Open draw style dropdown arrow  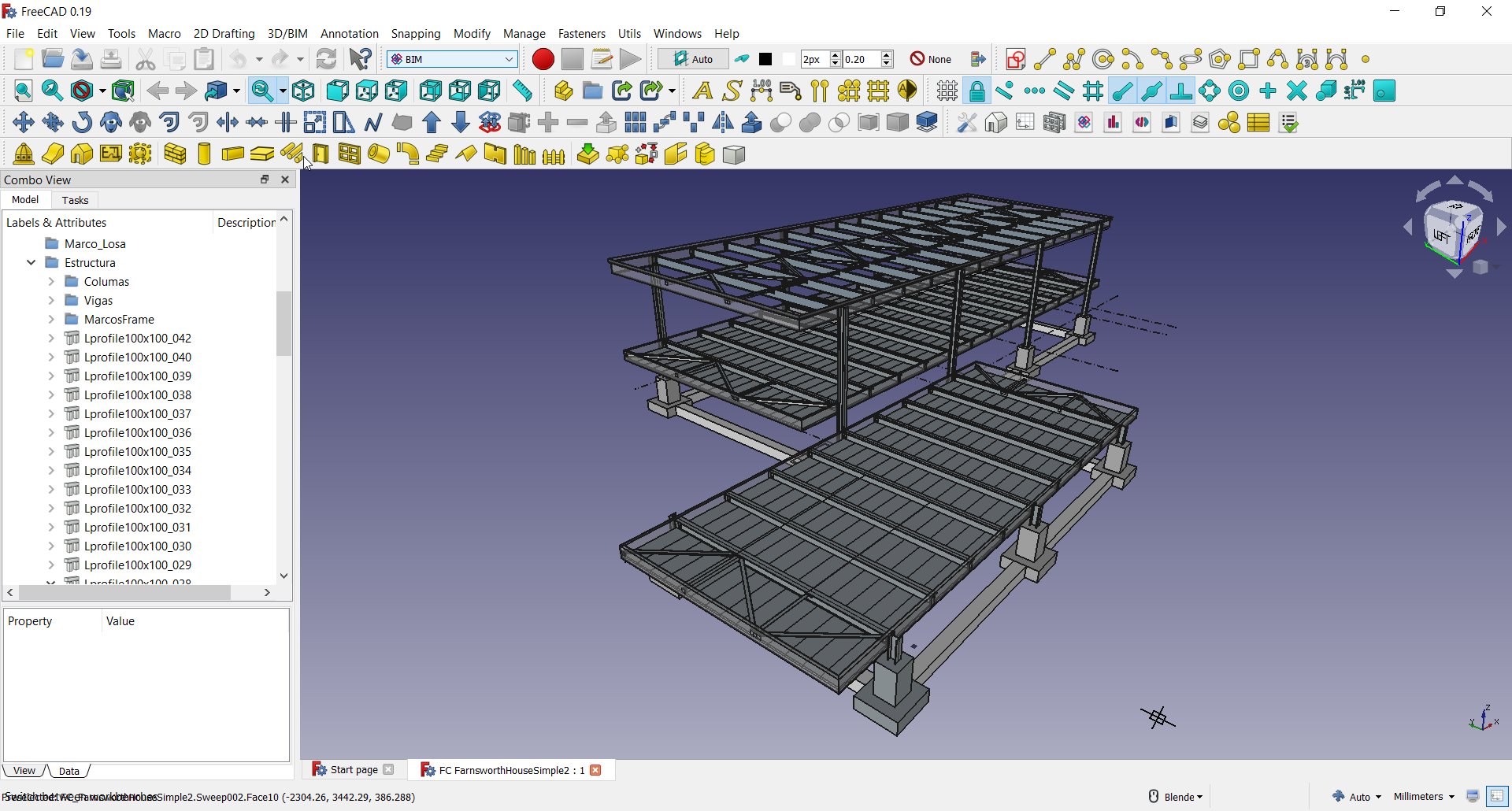(x=101, y=91)
